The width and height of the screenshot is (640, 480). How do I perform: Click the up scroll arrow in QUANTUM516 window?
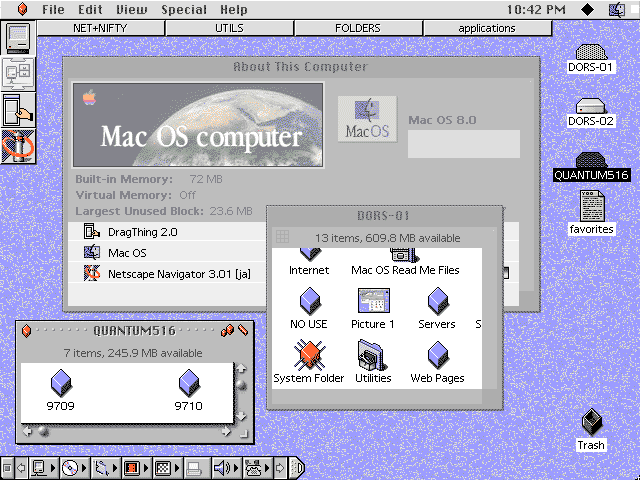[241, 369]
